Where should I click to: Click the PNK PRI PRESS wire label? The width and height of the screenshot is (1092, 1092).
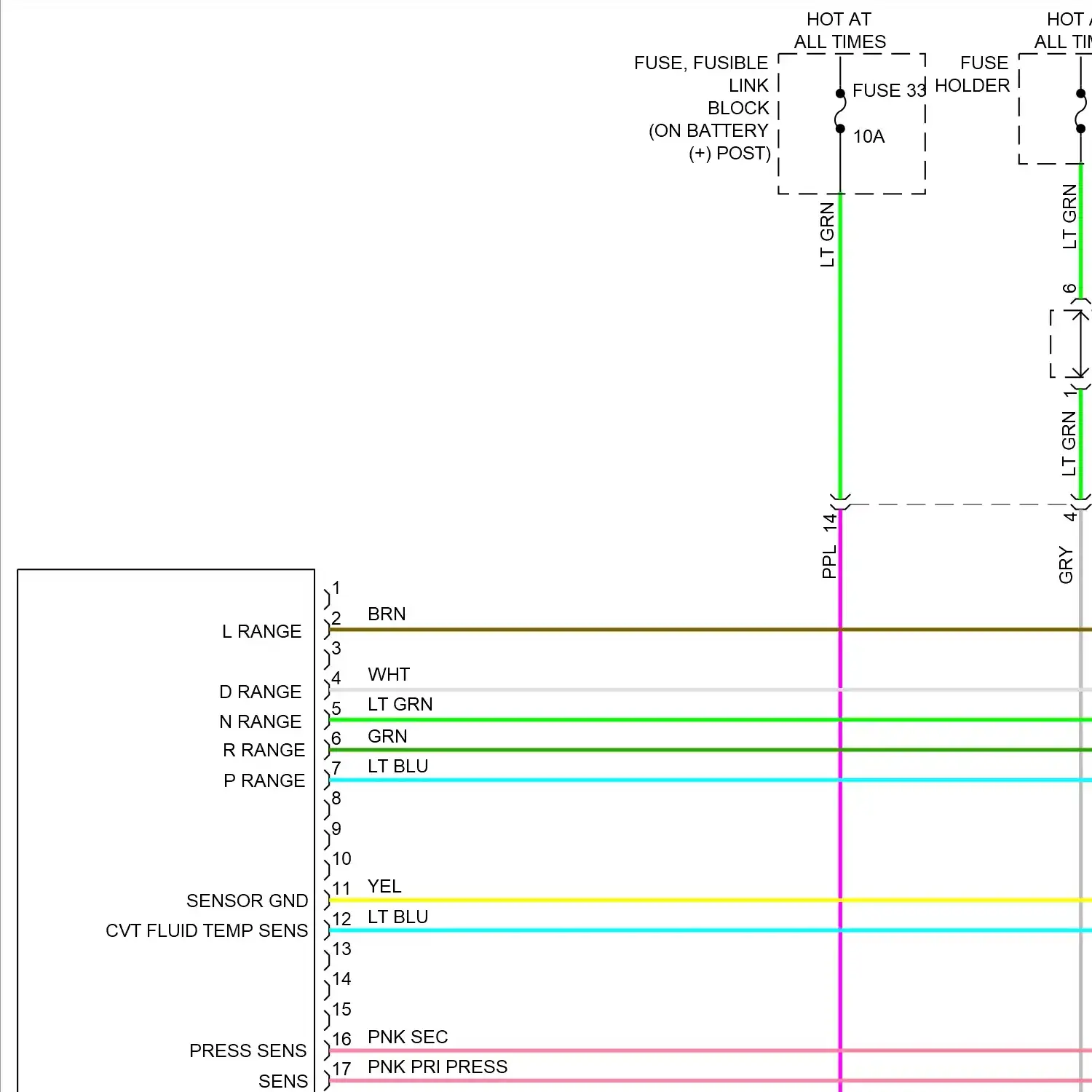coord(438,1067)
